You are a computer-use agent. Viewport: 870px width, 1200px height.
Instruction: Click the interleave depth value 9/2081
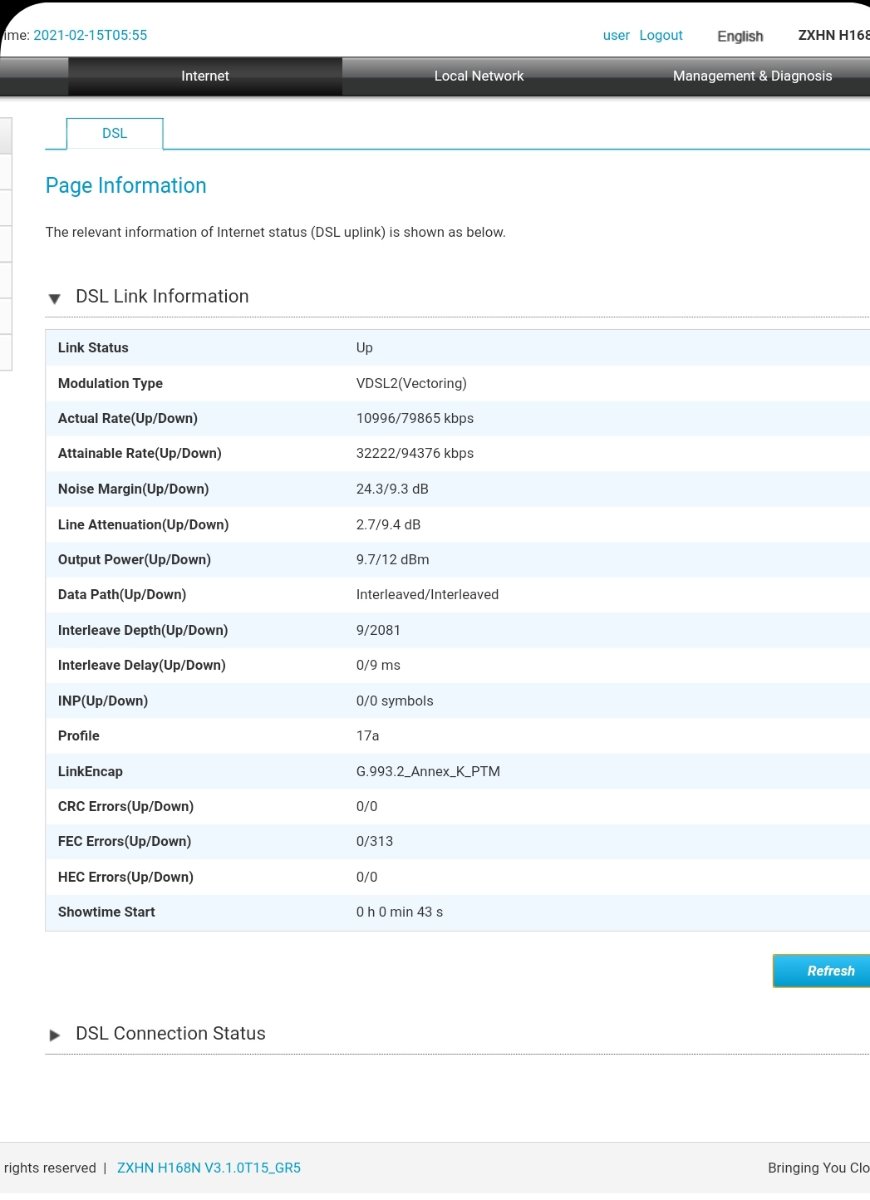point(378,630)
